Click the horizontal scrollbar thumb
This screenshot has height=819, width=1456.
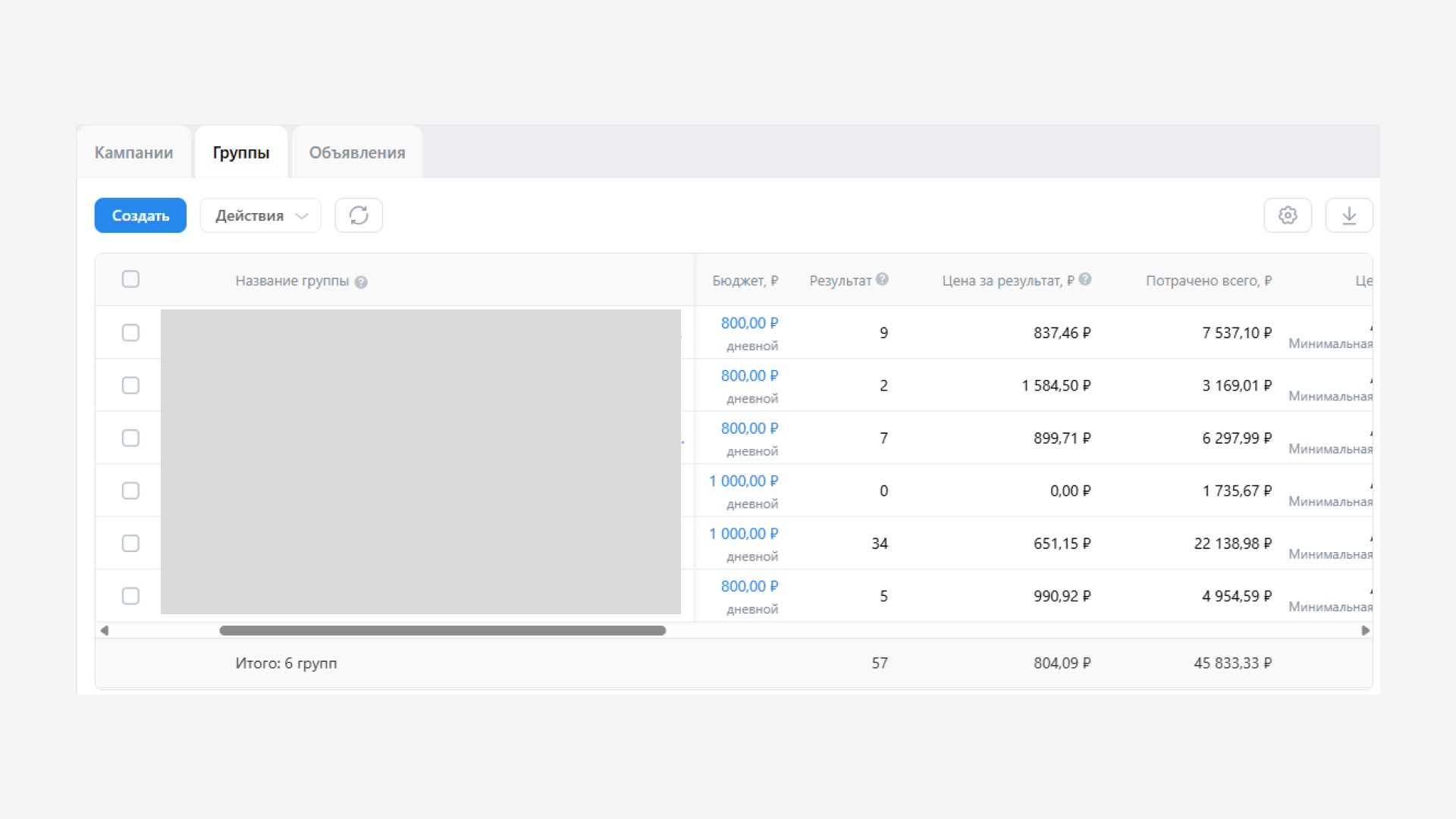point(442,630)
